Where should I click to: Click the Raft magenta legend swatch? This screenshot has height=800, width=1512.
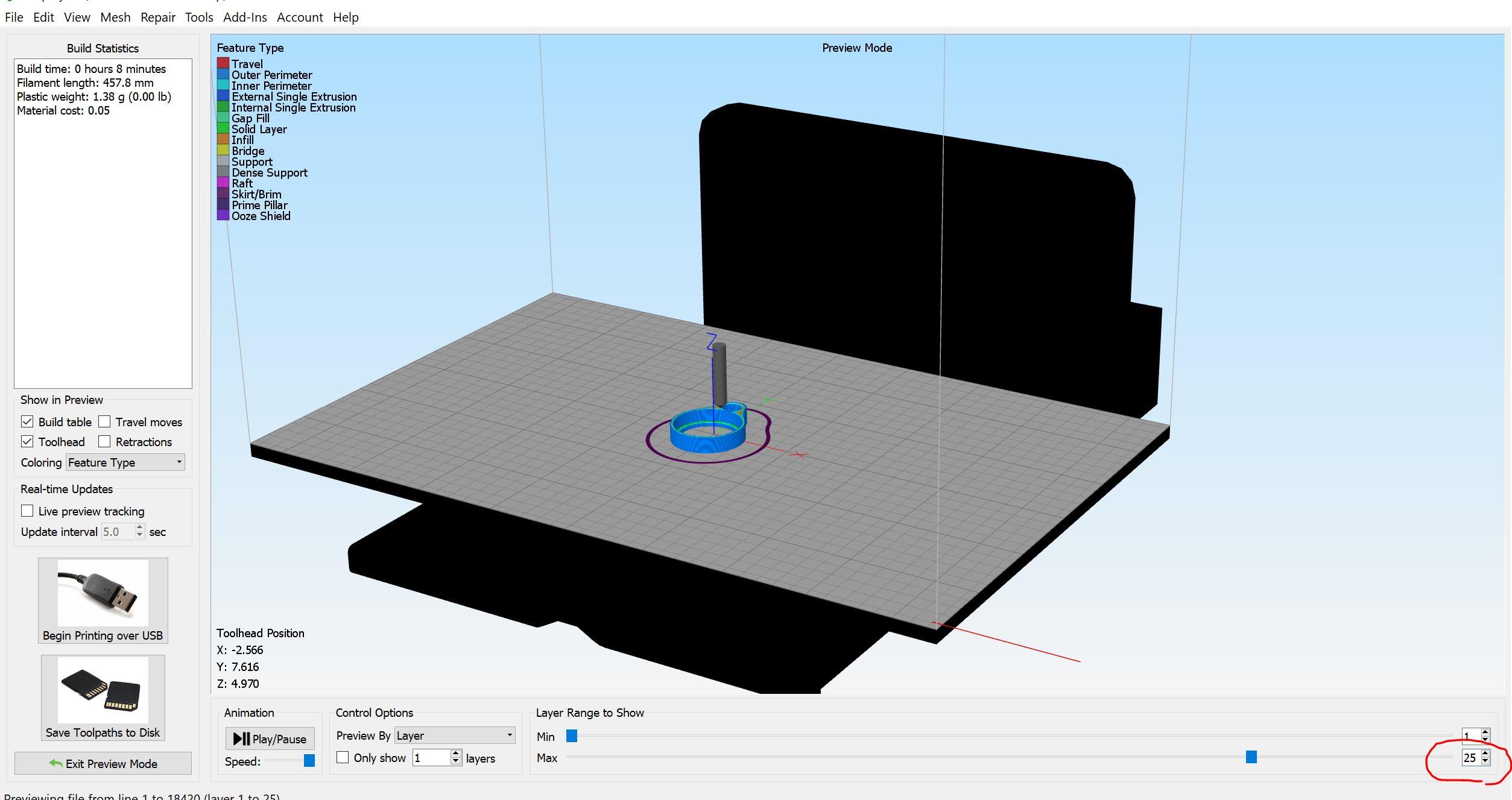pos(223,183)
